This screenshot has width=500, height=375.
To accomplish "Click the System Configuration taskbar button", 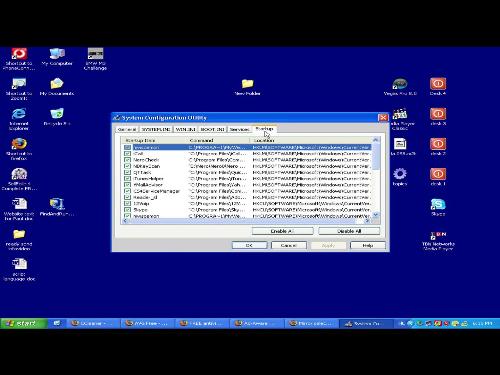I will 365,323.
